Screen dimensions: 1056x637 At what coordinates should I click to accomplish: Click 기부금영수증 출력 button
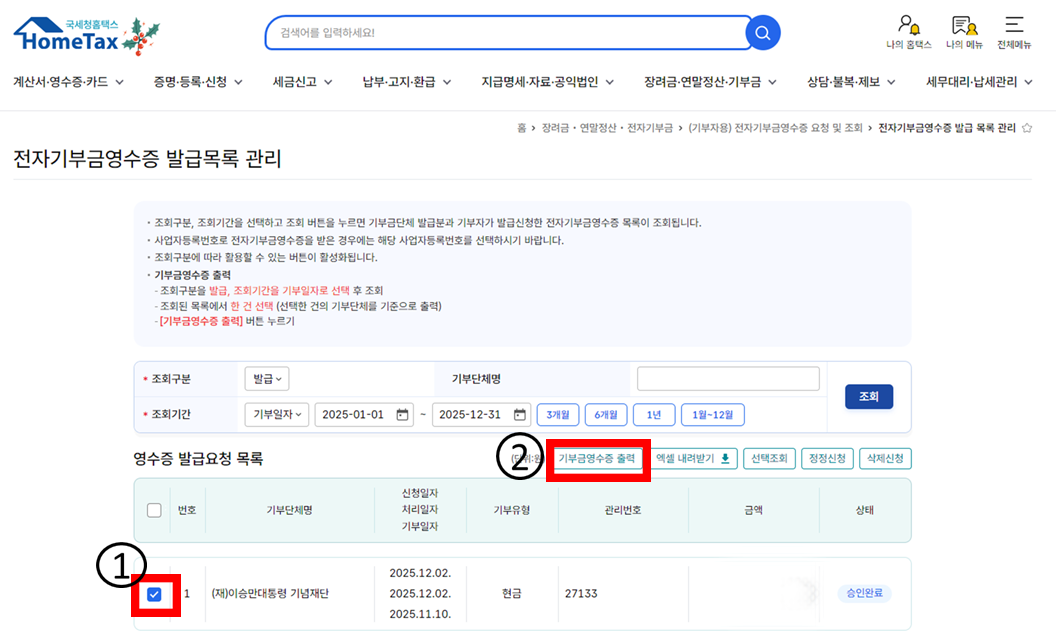(597, 459)
